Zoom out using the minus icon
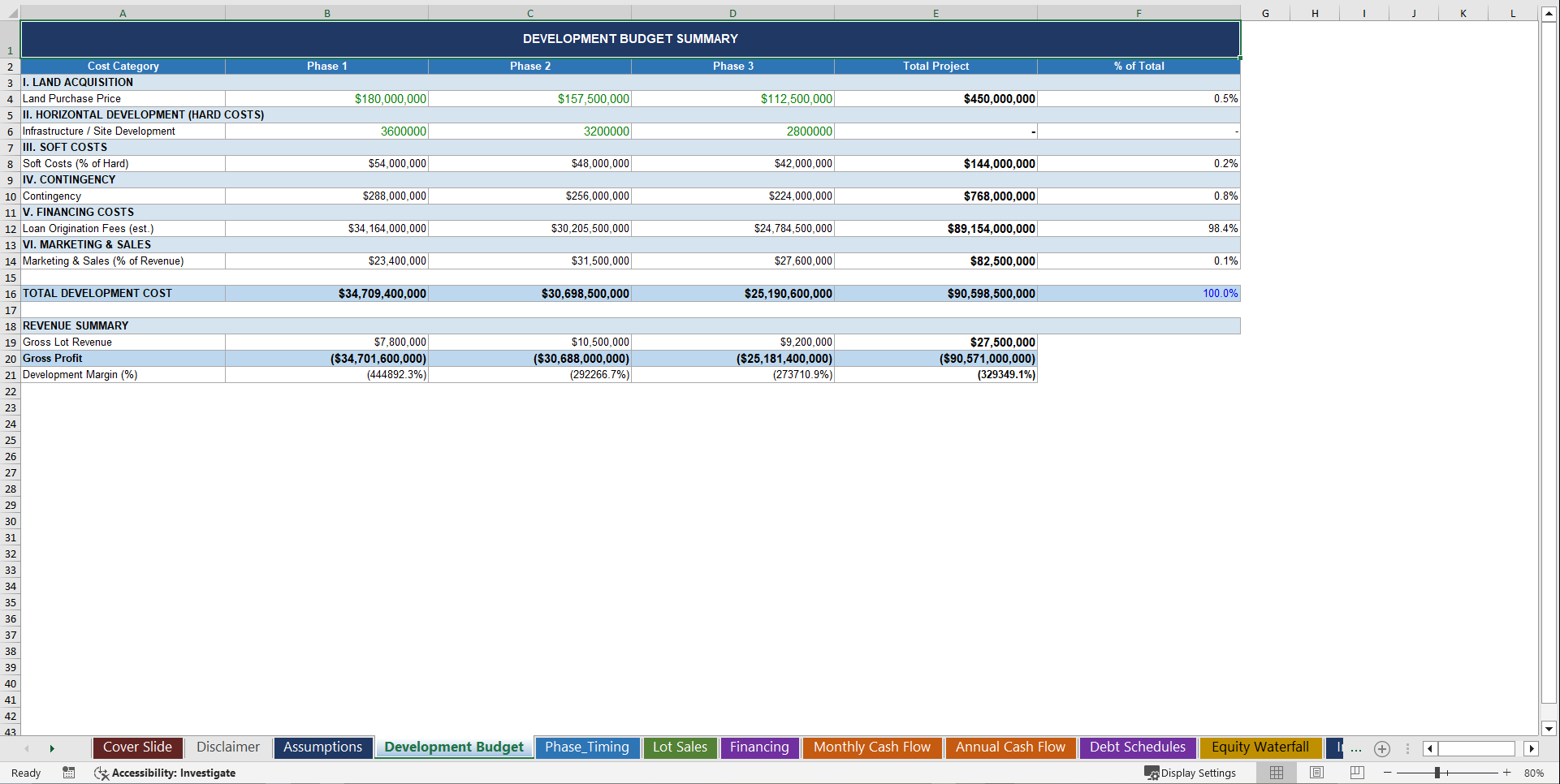This screenshot has height=784, width=1560. tap(1387, 773)
